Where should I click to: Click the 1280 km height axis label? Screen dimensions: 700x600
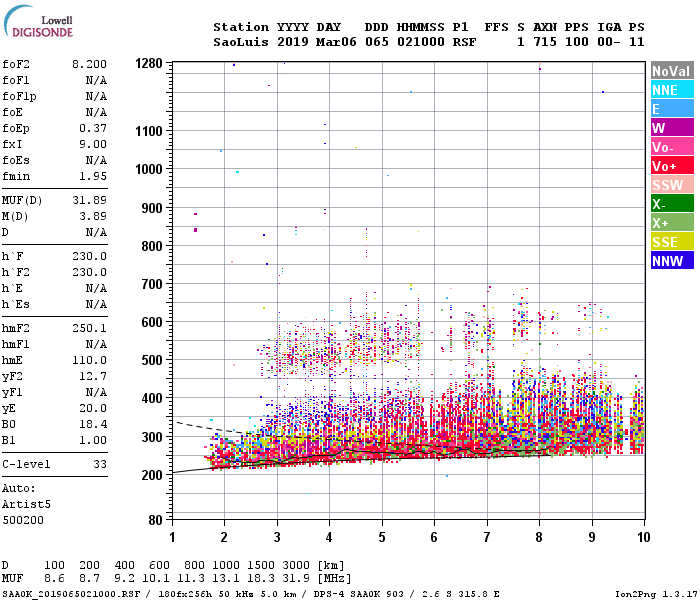(x=149, y=63)
